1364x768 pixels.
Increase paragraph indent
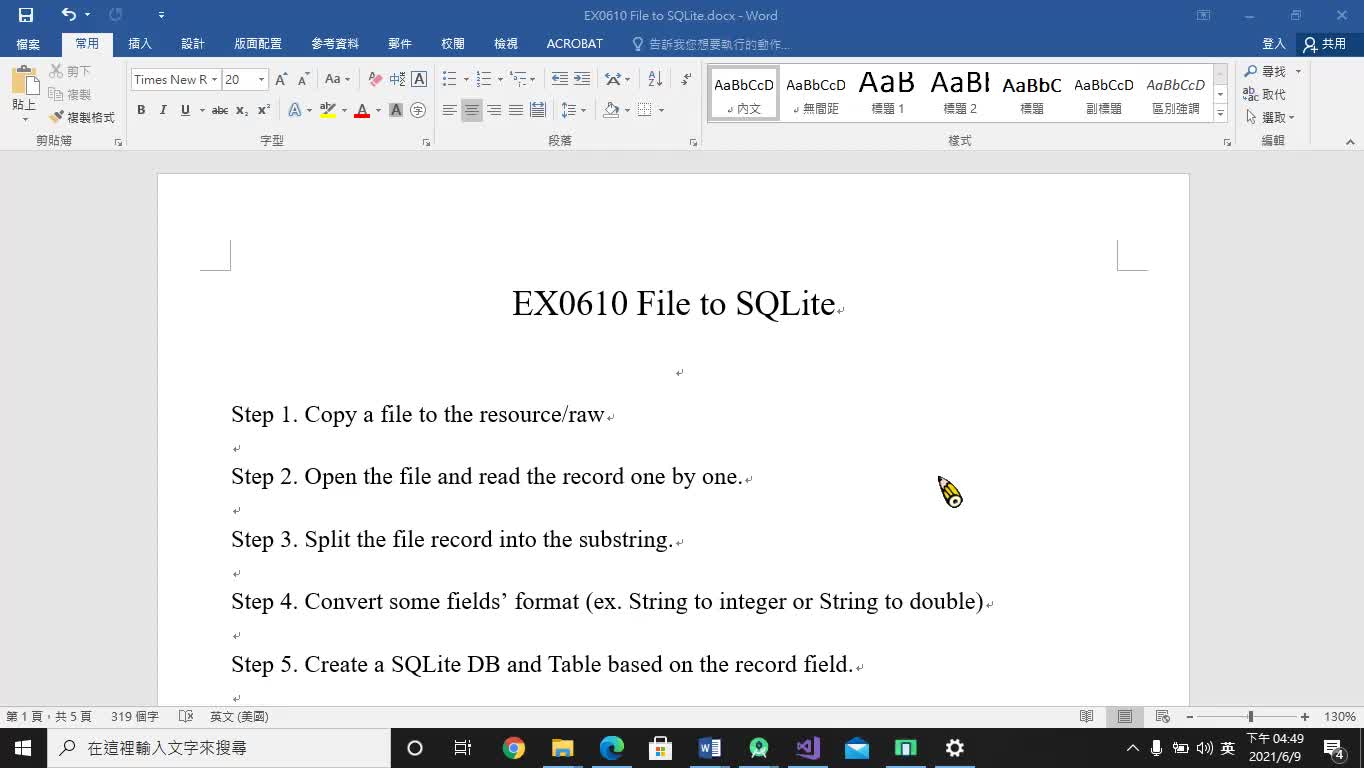(x=582, y=79)
